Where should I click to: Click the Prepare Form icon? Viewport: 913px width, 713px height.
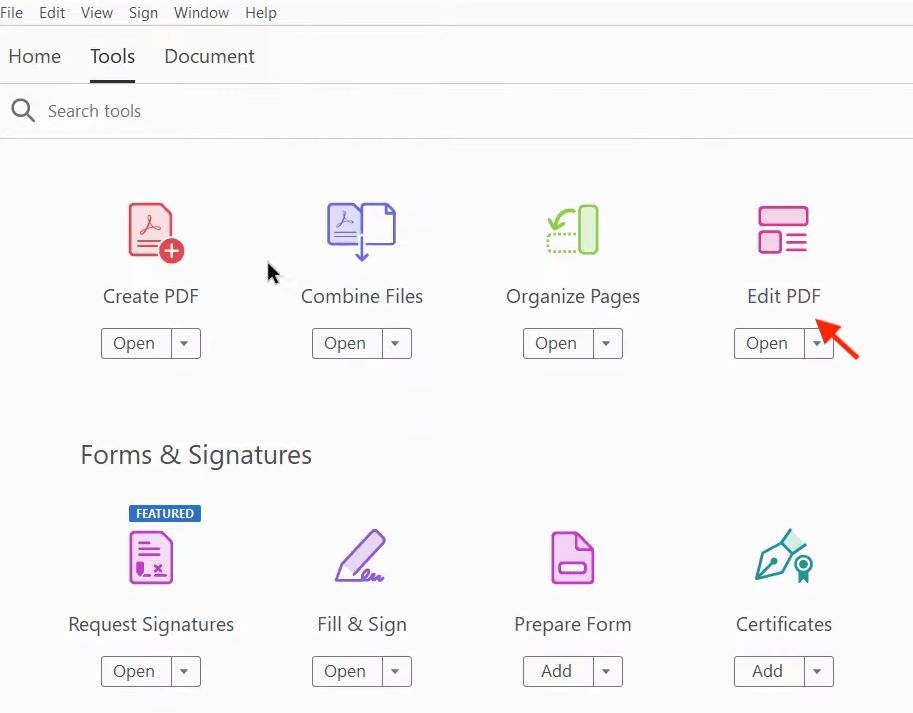click(573, 558)
